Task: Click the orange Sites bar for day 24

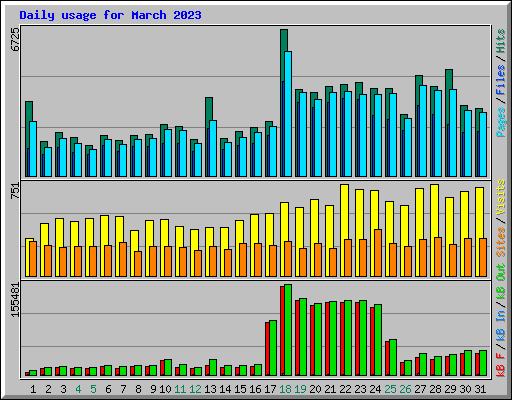Action: (378, 253)
